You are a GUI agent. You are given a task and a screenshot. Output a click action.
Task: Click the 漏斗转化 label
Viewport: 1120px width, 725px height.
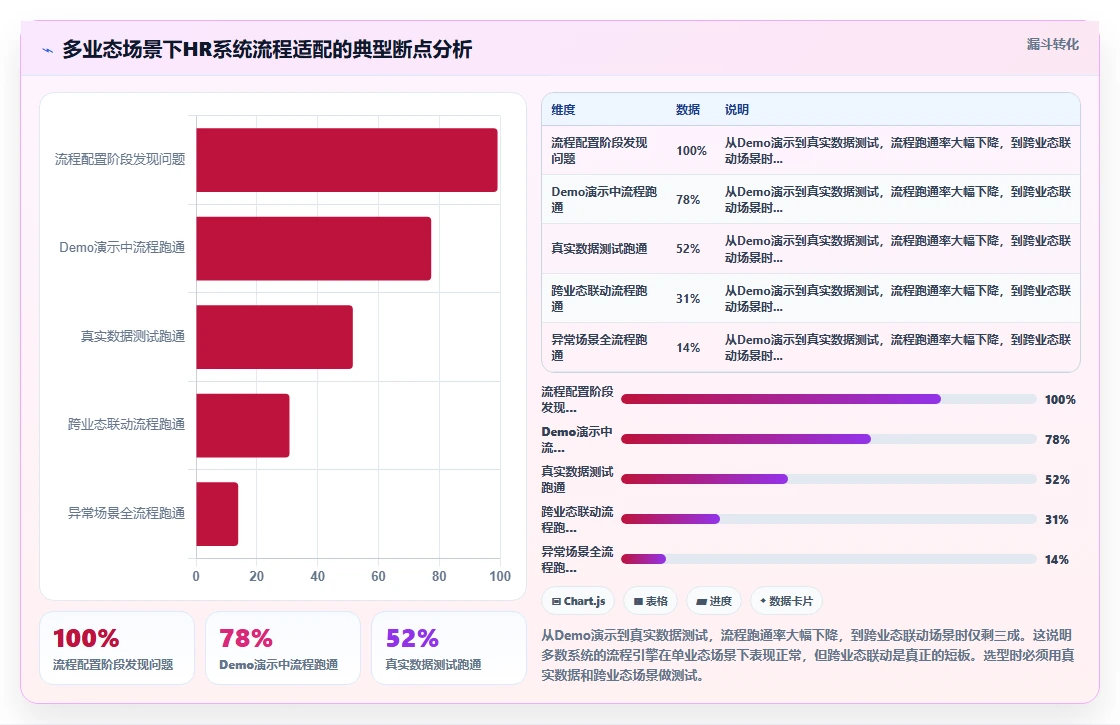(1052, 44)
